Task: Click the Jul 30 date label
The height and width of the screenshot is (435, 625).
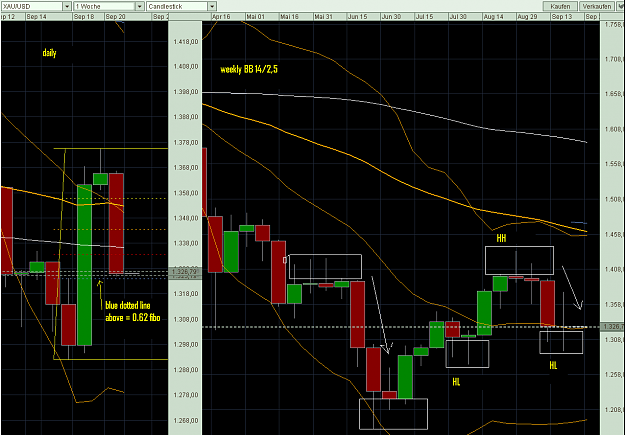Action: (x=458, y=17)
